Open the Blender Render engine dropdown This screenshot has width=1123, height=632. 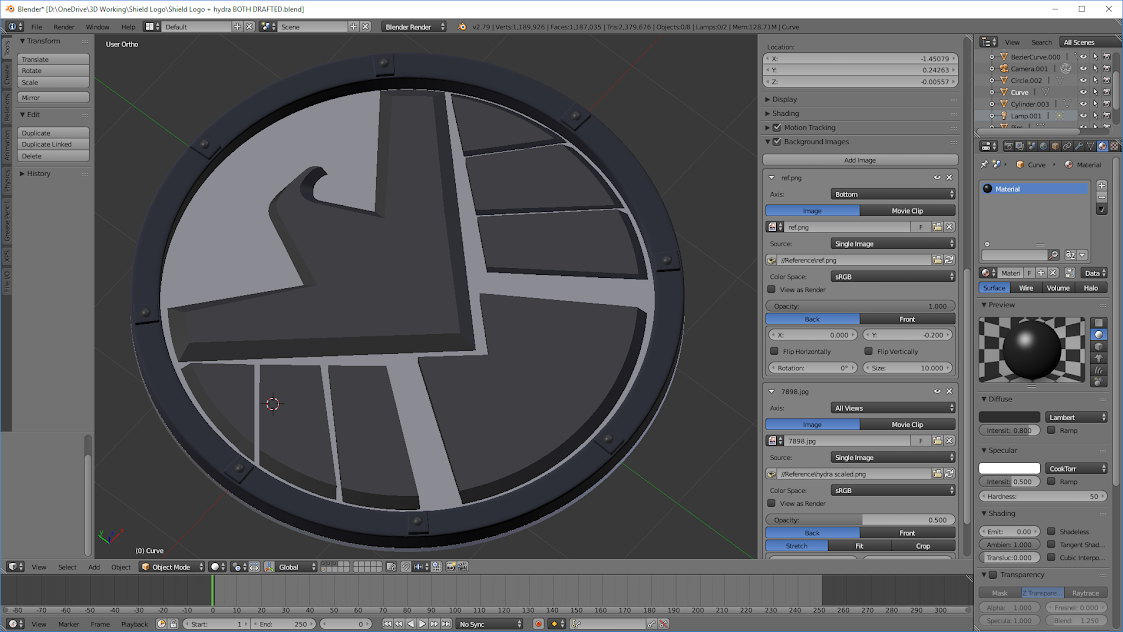(x=414, y=27)
